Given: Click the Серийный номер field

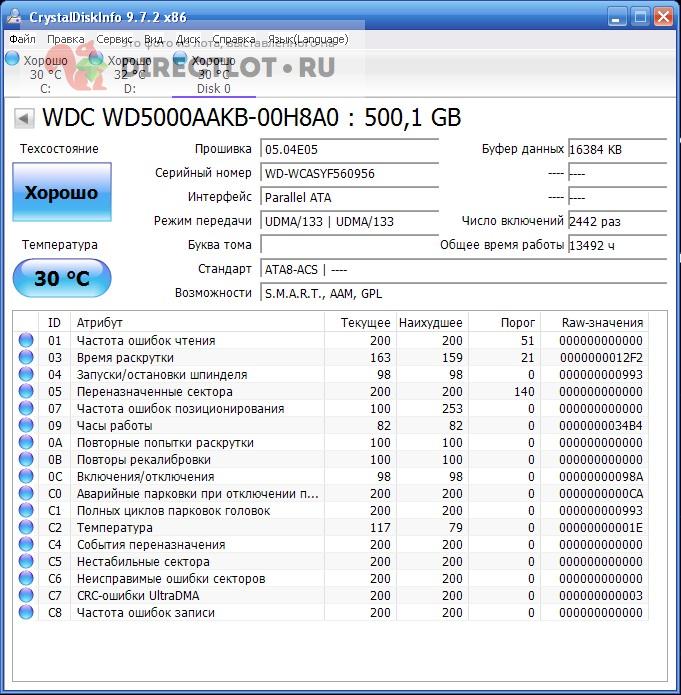Looking at the screenshot, I should pyautogui.click(x=349, y=174).
